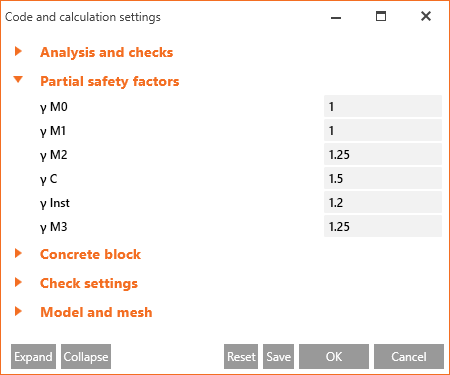Select the Model and mesh heading
The height and width of the screenshot is (375, 450).
pos(96,312)
